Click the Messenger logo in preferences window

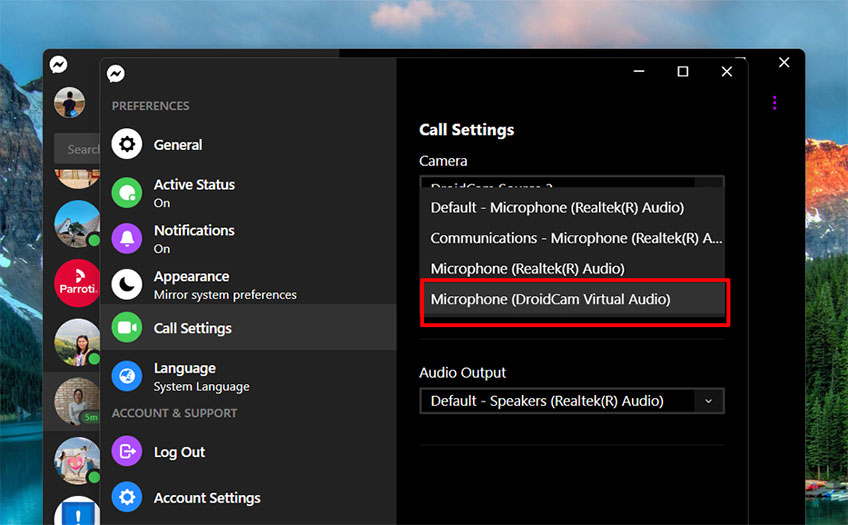coord(116,74)
